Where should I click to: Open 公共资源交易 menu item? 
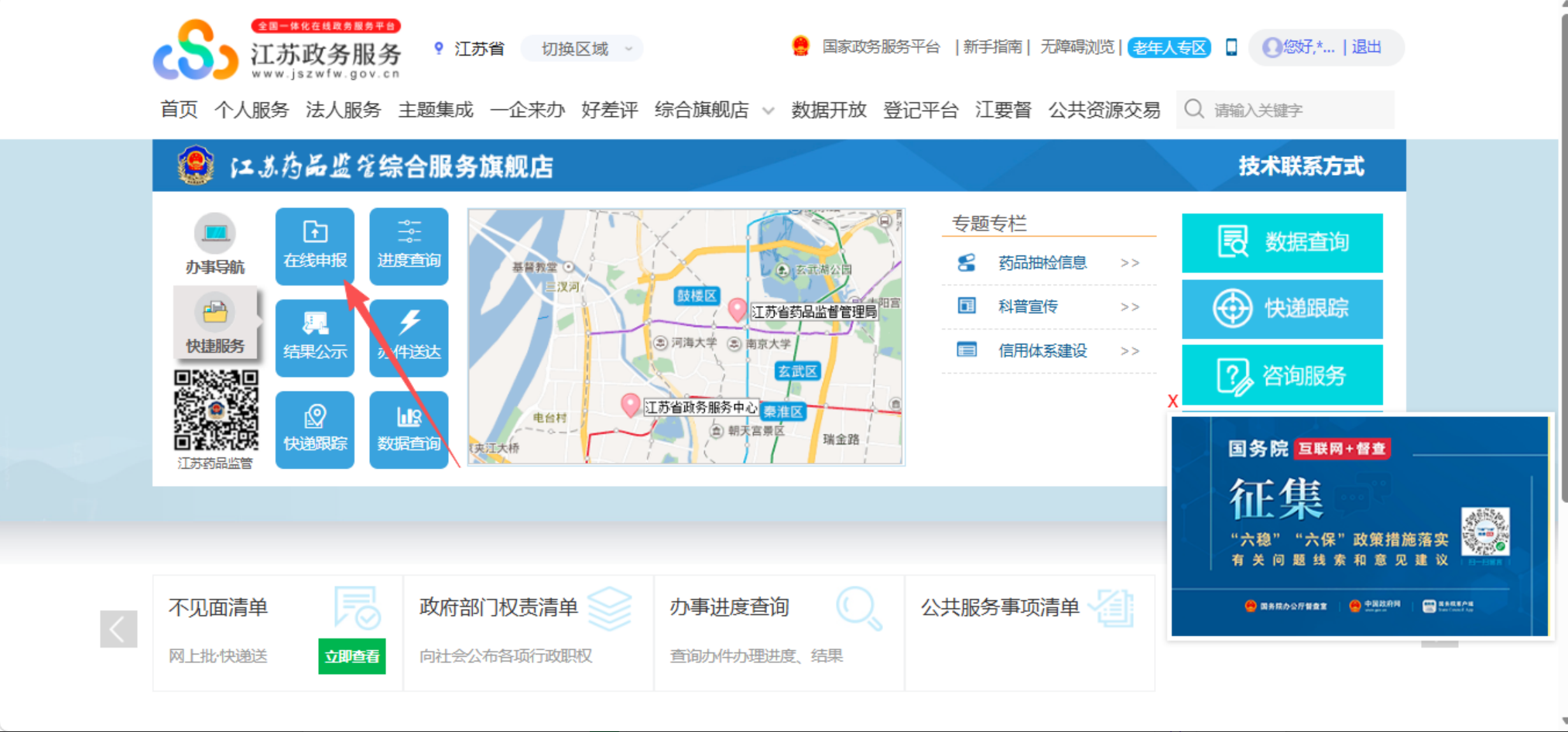tap(1104, 110)
